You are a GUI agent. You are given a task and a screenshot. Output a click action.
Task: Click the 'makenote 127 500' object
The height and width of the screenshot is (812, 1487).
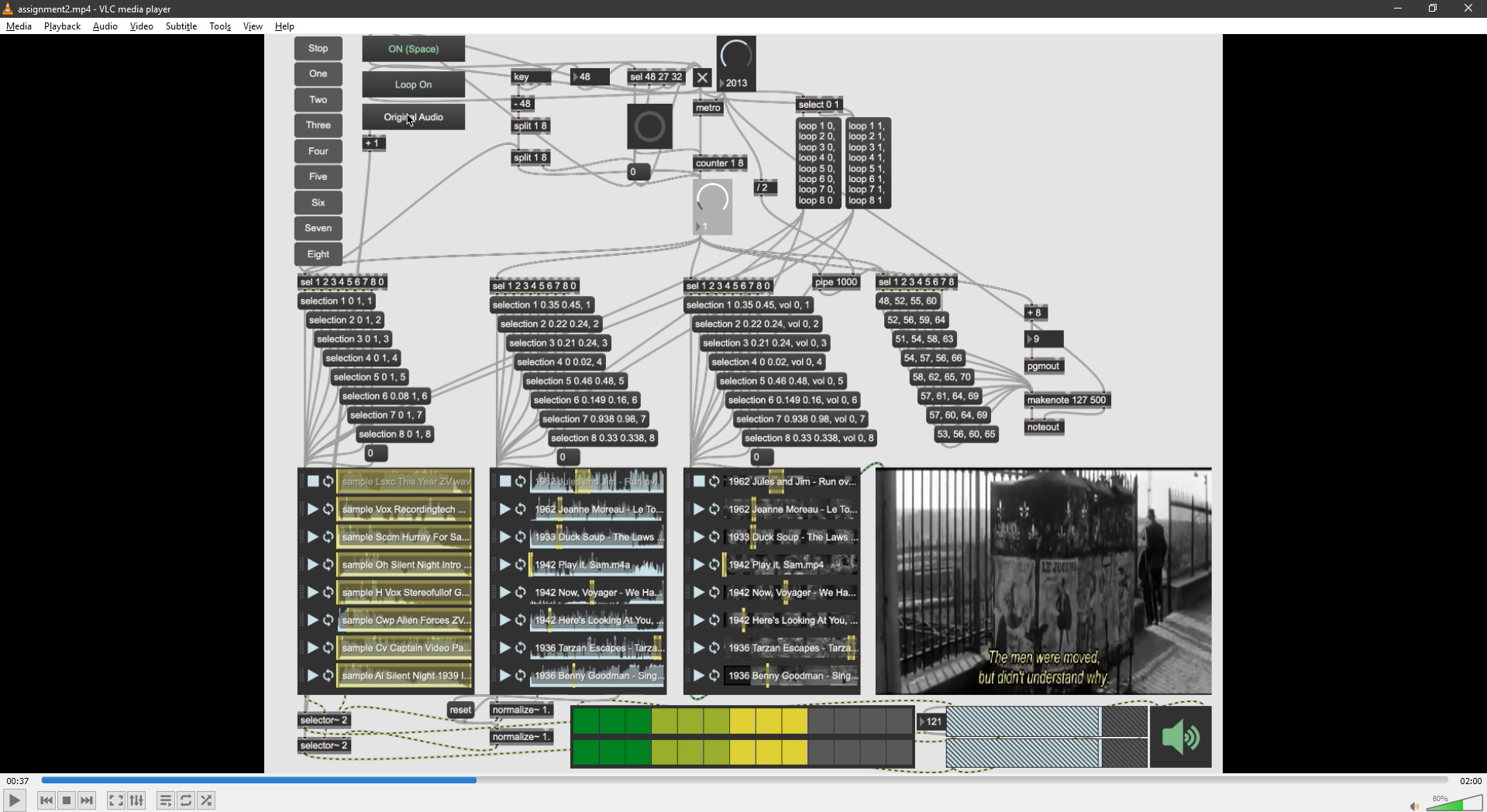click(x=1066, y=400)
